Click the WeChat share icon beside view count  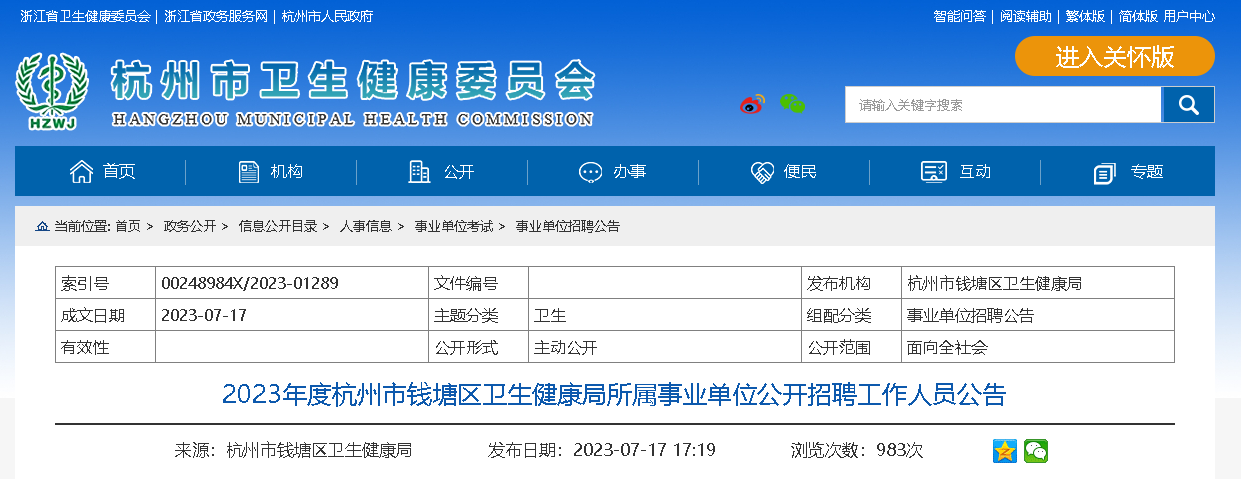click(x=1036, y=451)
